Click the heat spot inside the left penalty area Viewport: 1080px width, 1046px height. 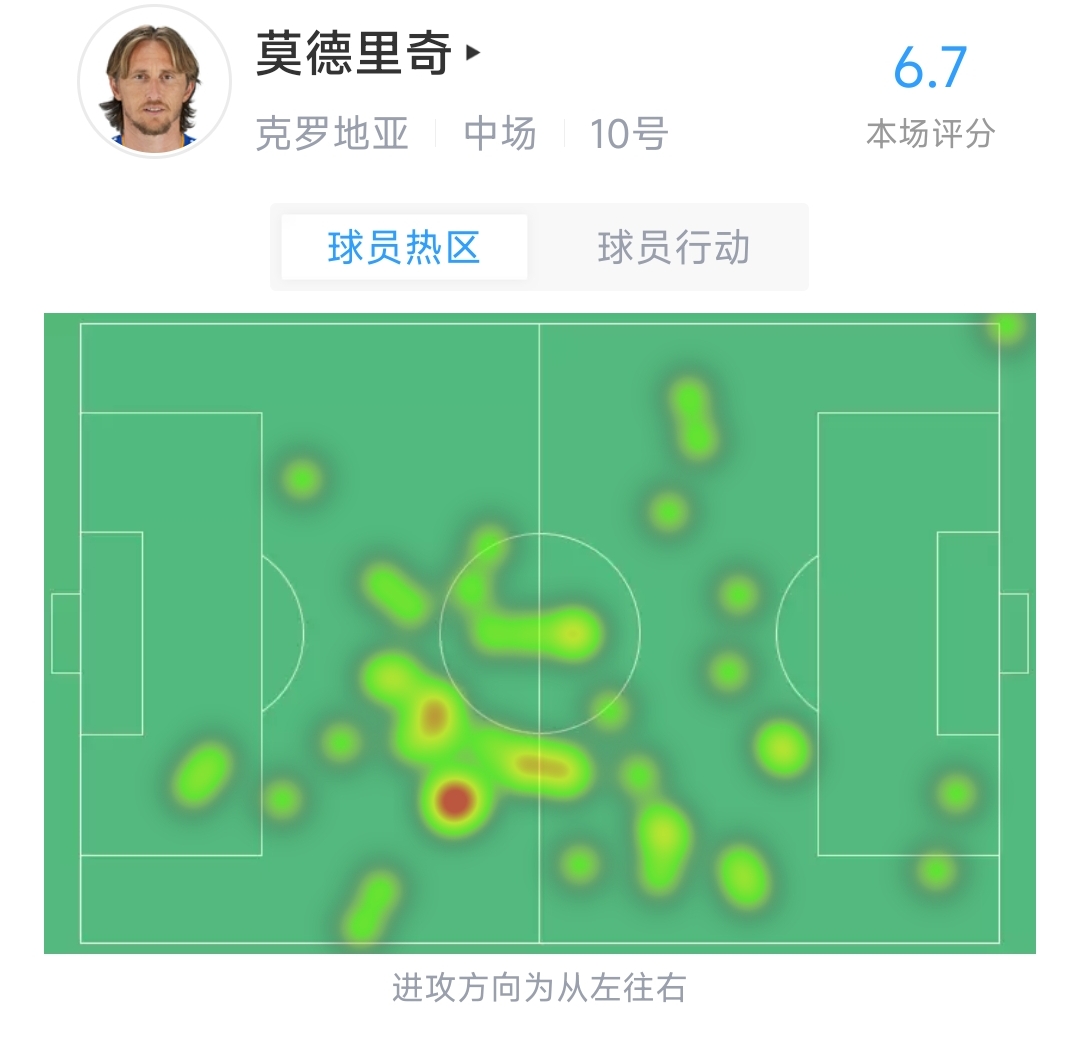202,773
